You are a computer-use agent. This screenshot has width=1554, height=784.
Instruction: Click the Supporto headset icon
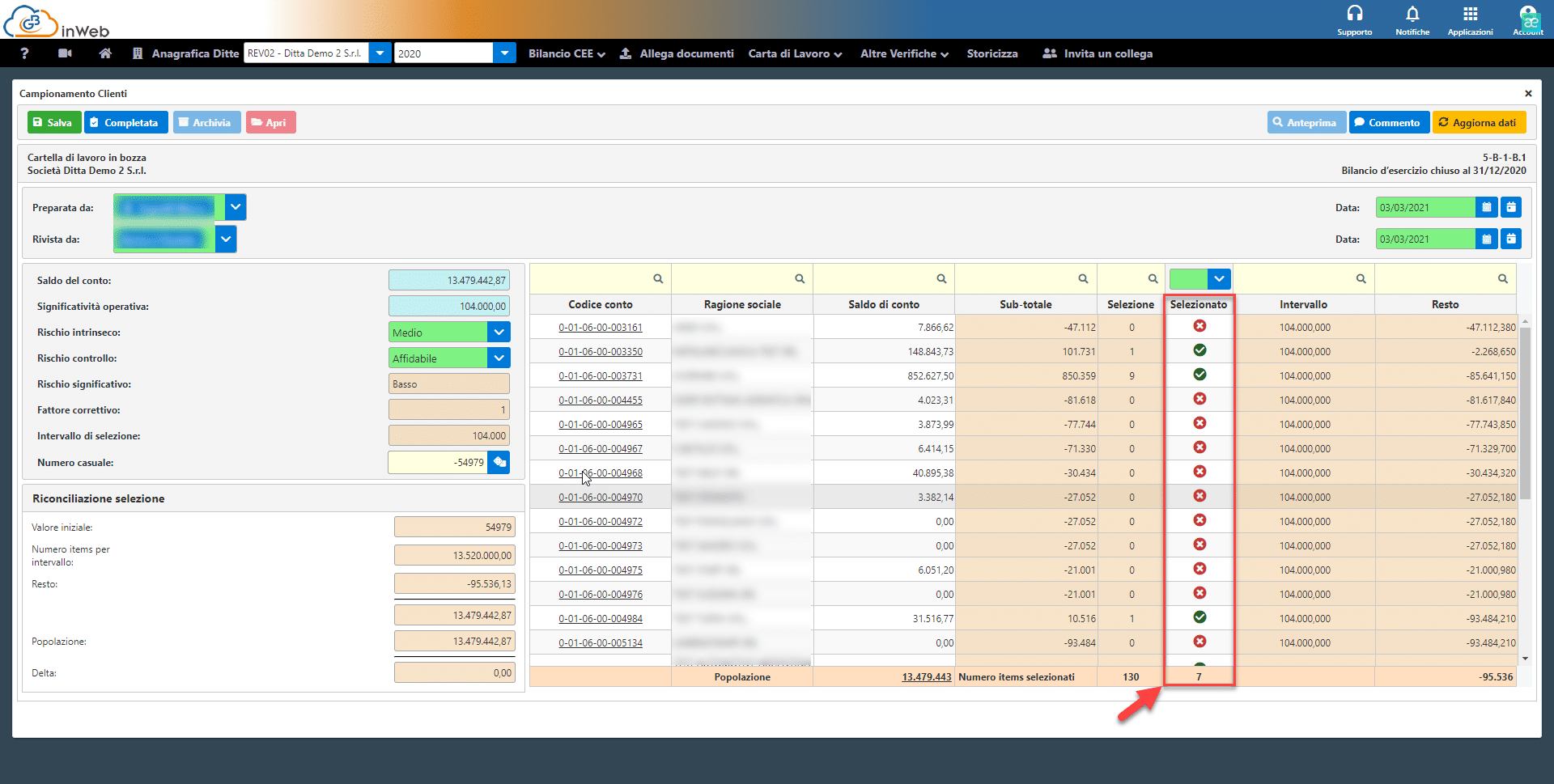pyautogui.click(x=1354, y=14)
